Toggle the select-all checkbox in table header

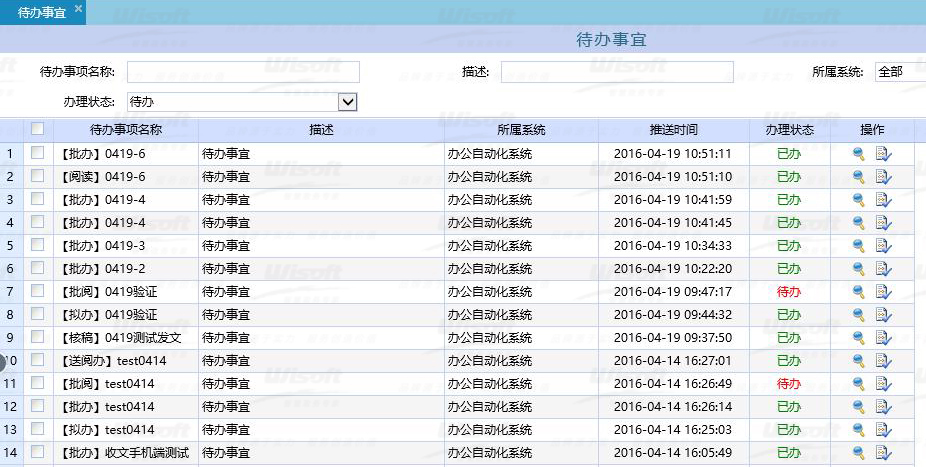(38, 129)
